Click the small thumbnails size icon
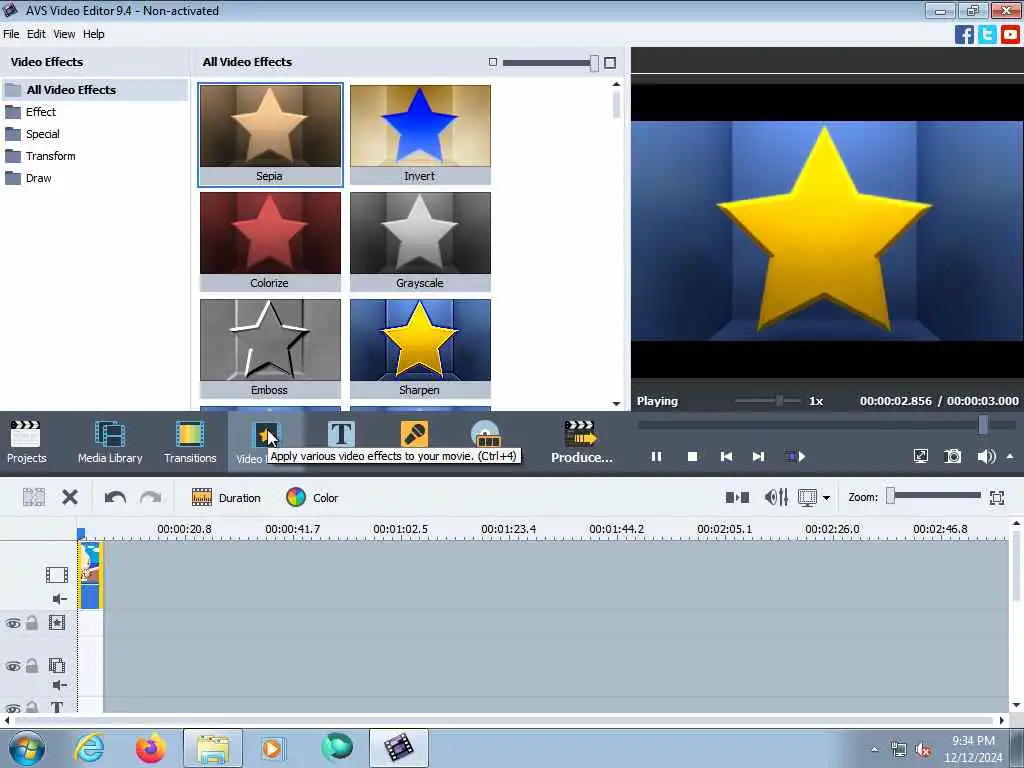Image resolution: width=1024 pixels, height=768 pixels. click(x=493, y=62)
